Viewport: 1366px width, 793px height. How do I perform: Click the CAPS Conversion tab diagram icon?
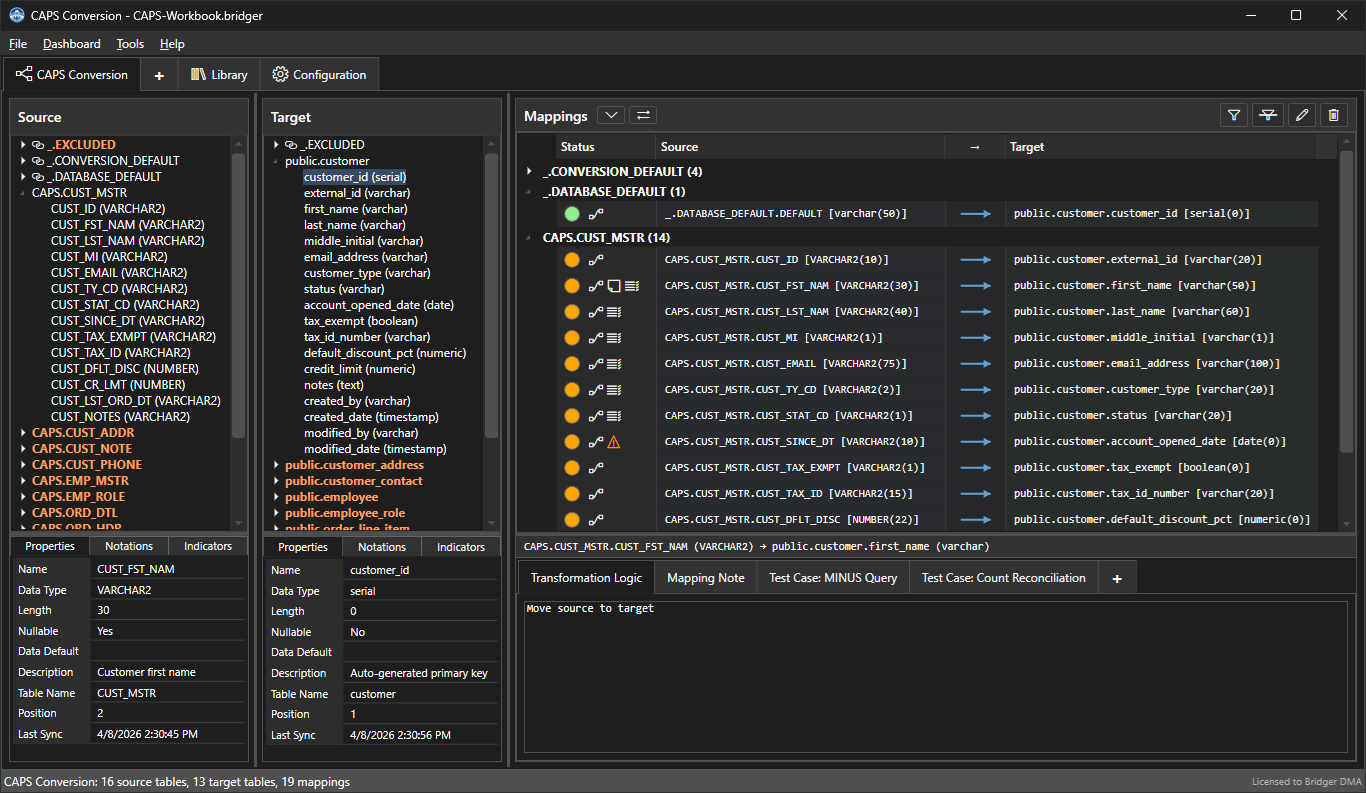click(x=24, y=74)
